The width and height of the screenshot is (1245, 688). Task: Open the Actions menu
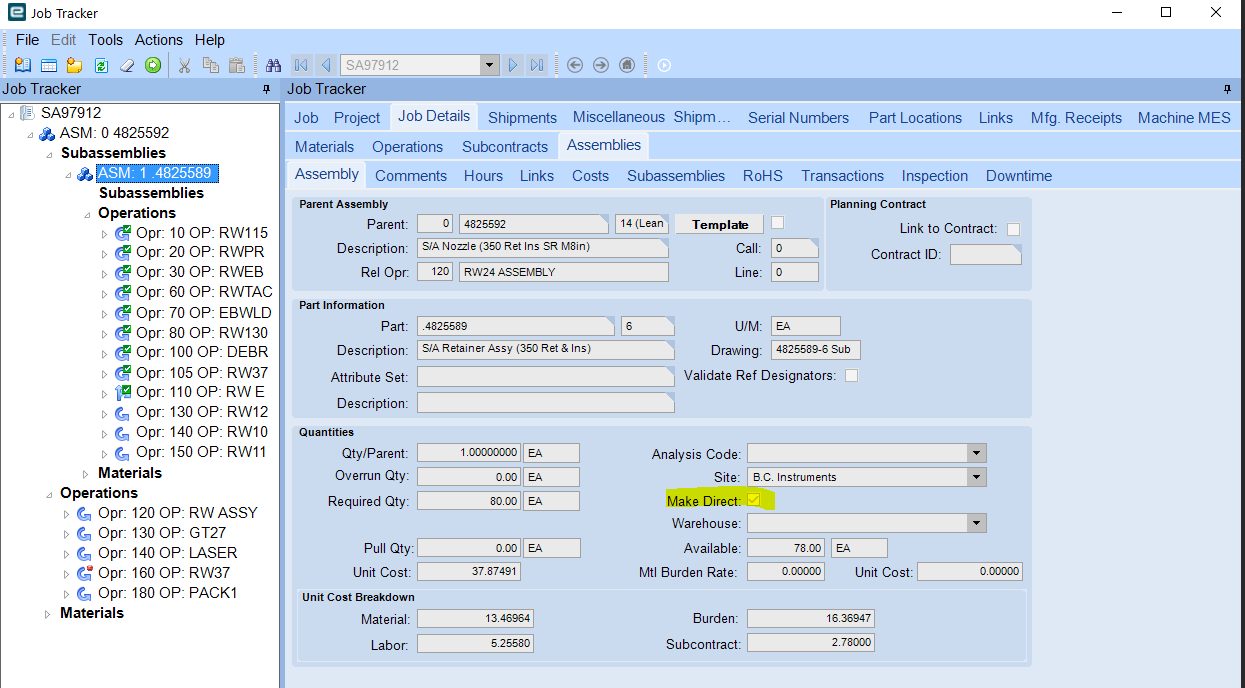coord(159,40)
